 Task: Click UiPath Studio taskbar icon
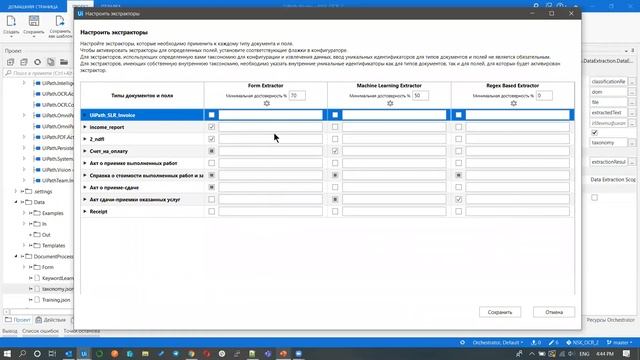(84, 353)
